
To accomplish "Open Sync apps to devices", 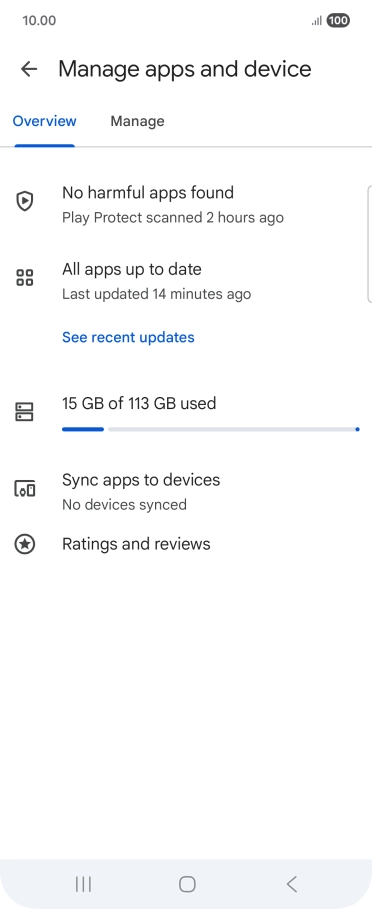I will (186, 491).
